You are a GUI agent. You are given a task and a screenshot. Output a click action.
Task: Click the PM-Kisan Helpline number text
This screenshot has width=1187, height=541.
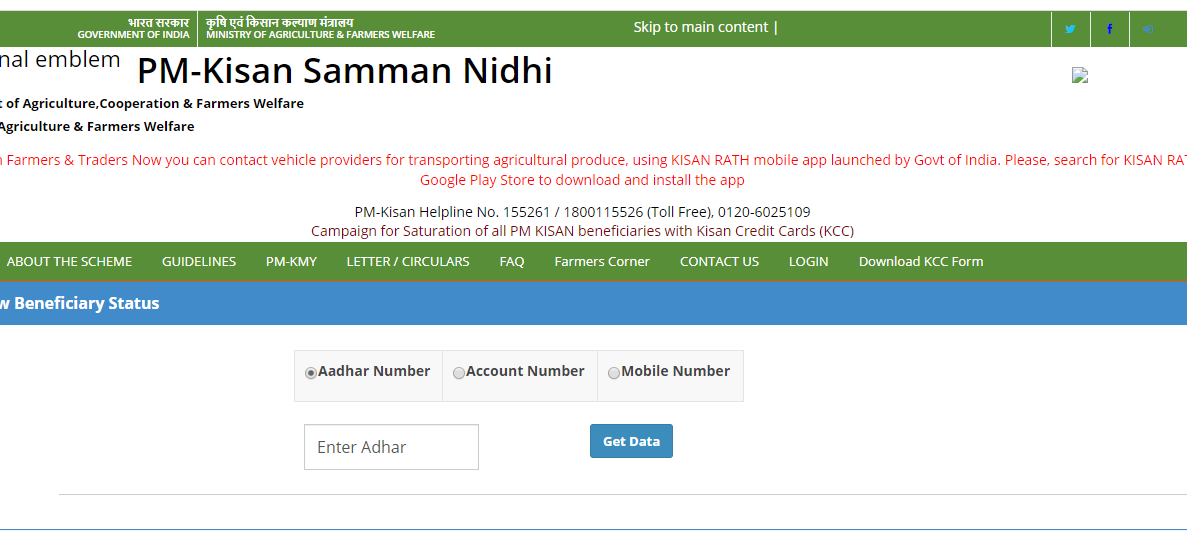(582, 212)
